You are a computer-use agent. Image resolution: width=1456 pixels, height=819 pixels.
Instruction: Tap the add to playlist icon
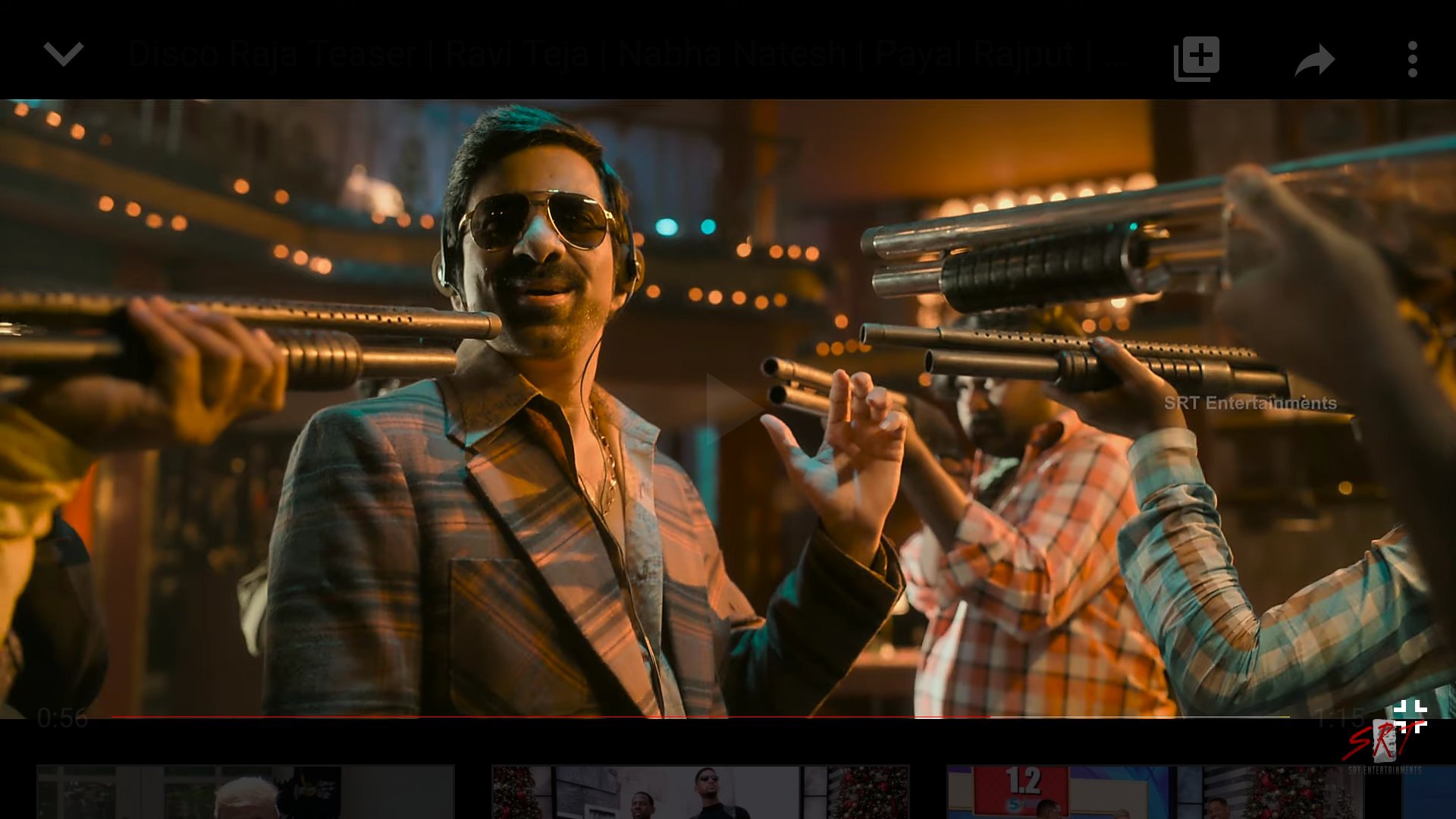click(x=1197, y=58)
